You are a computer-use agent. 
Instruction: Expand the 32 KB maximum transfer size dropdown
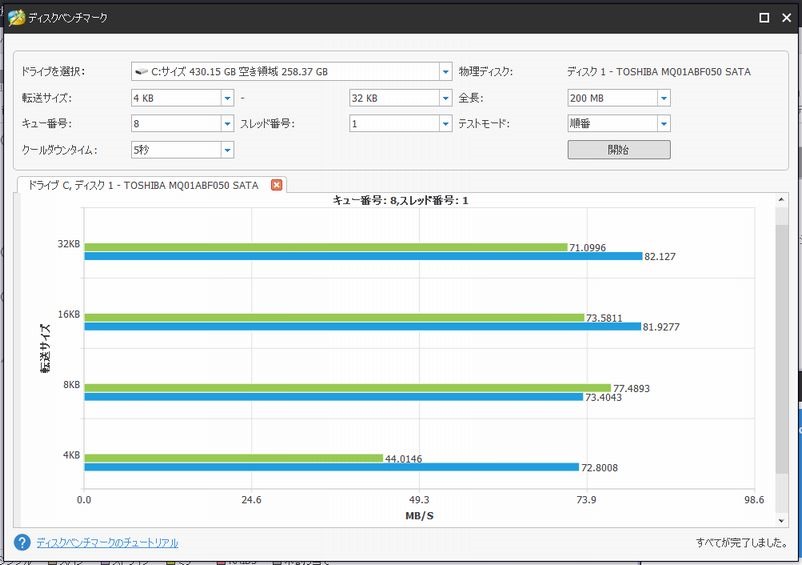pyautogui.click(x=445, y=98)
